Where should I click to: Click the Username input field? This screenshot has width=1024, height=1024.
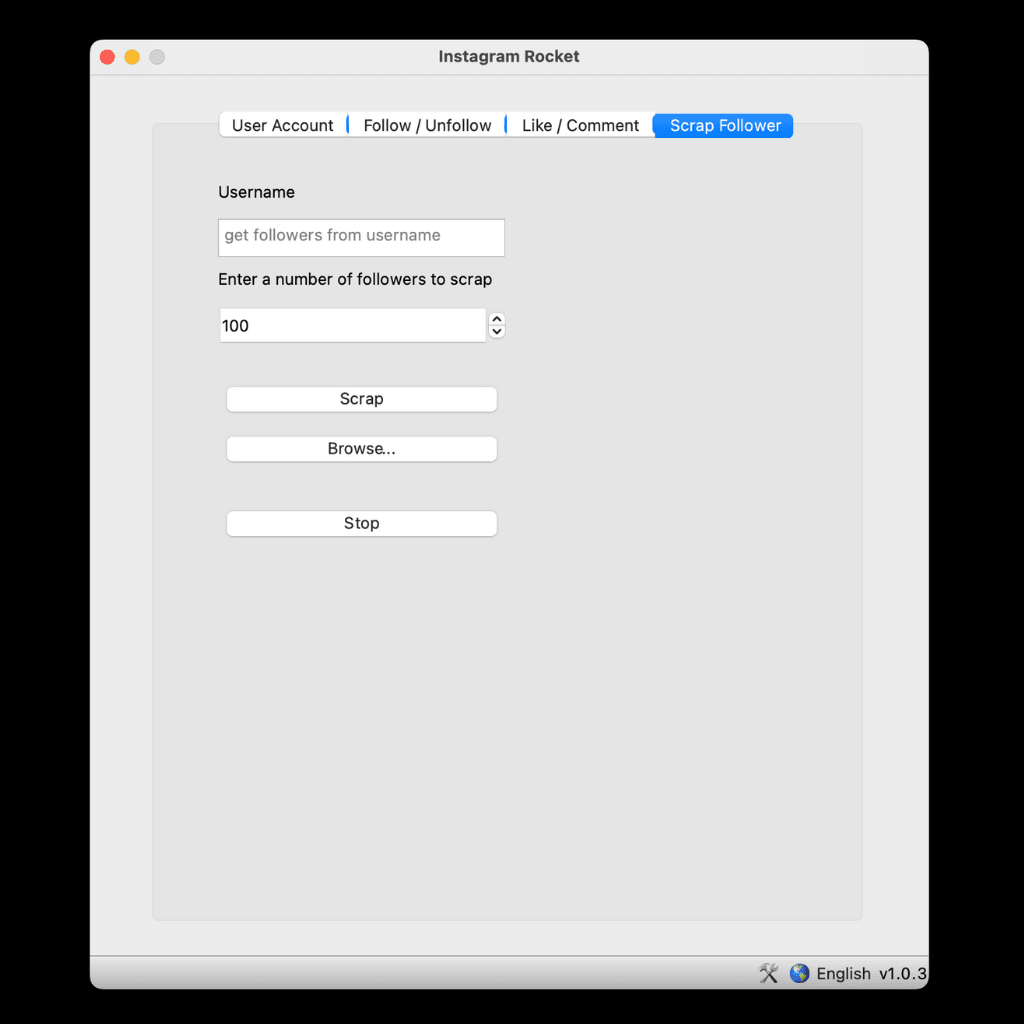coord(361,237)
